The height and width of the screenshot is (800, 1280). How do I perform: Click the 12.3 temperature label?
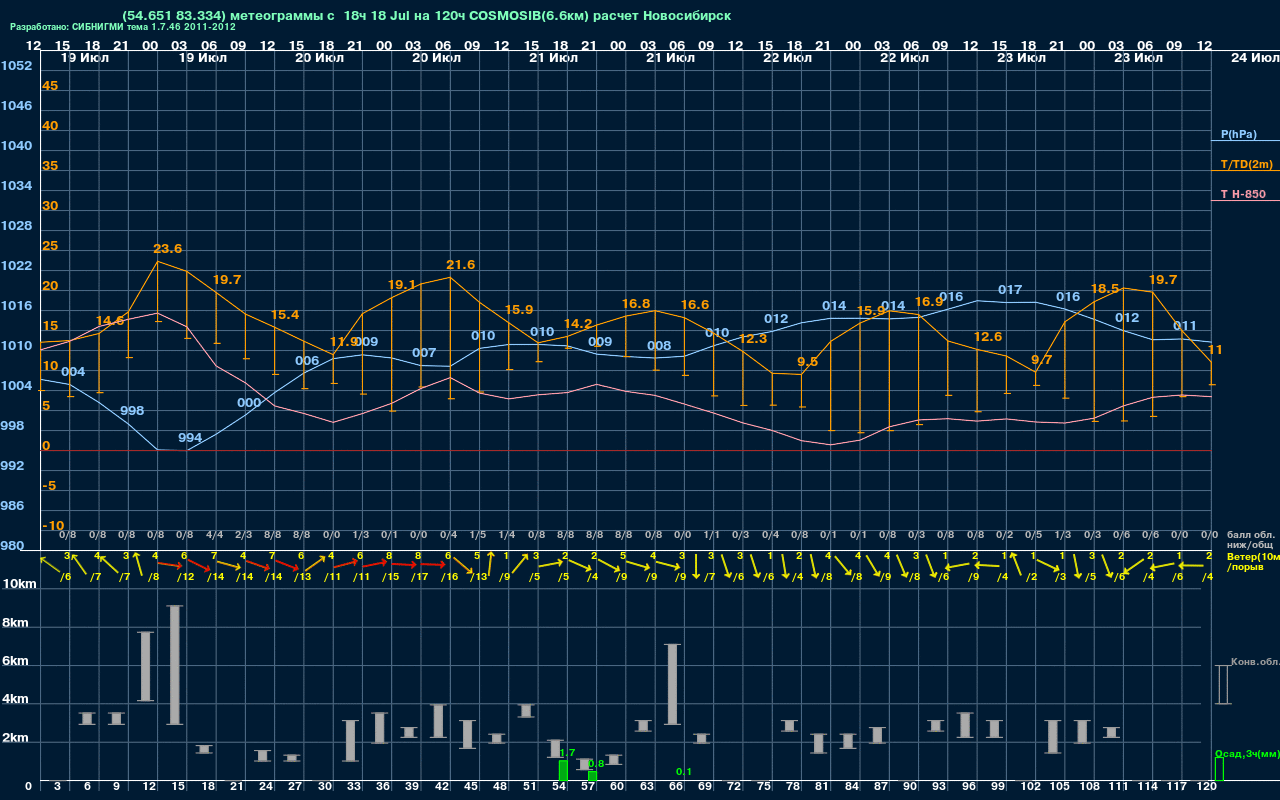(753, 339)
